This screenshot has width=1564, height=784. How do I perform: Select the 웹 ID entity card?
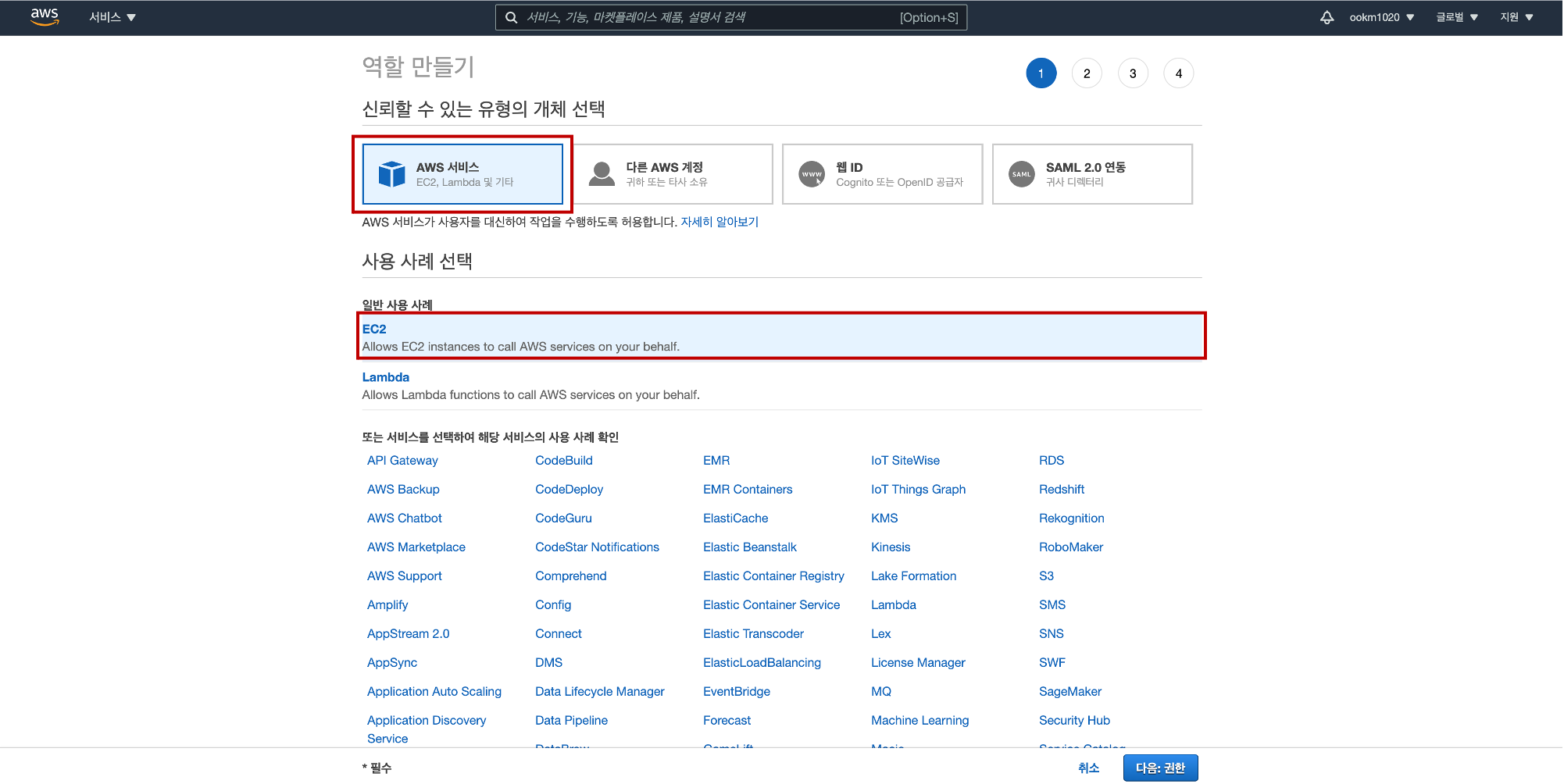click(x=883, y=174)
